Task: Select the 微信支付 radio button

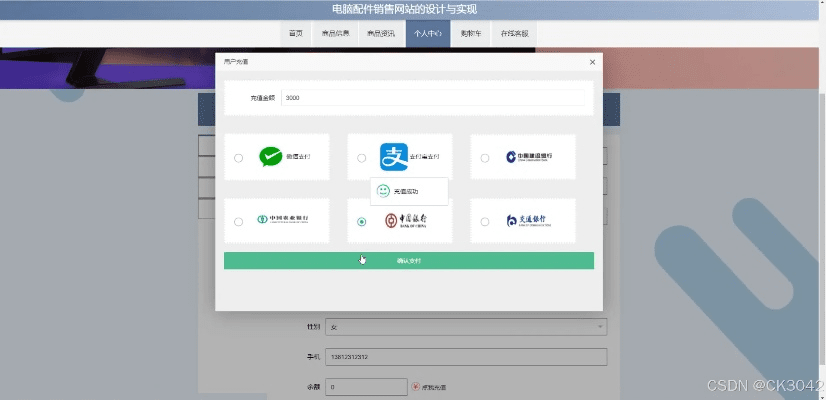Action: pyautogui.click(x=239, y=158)
